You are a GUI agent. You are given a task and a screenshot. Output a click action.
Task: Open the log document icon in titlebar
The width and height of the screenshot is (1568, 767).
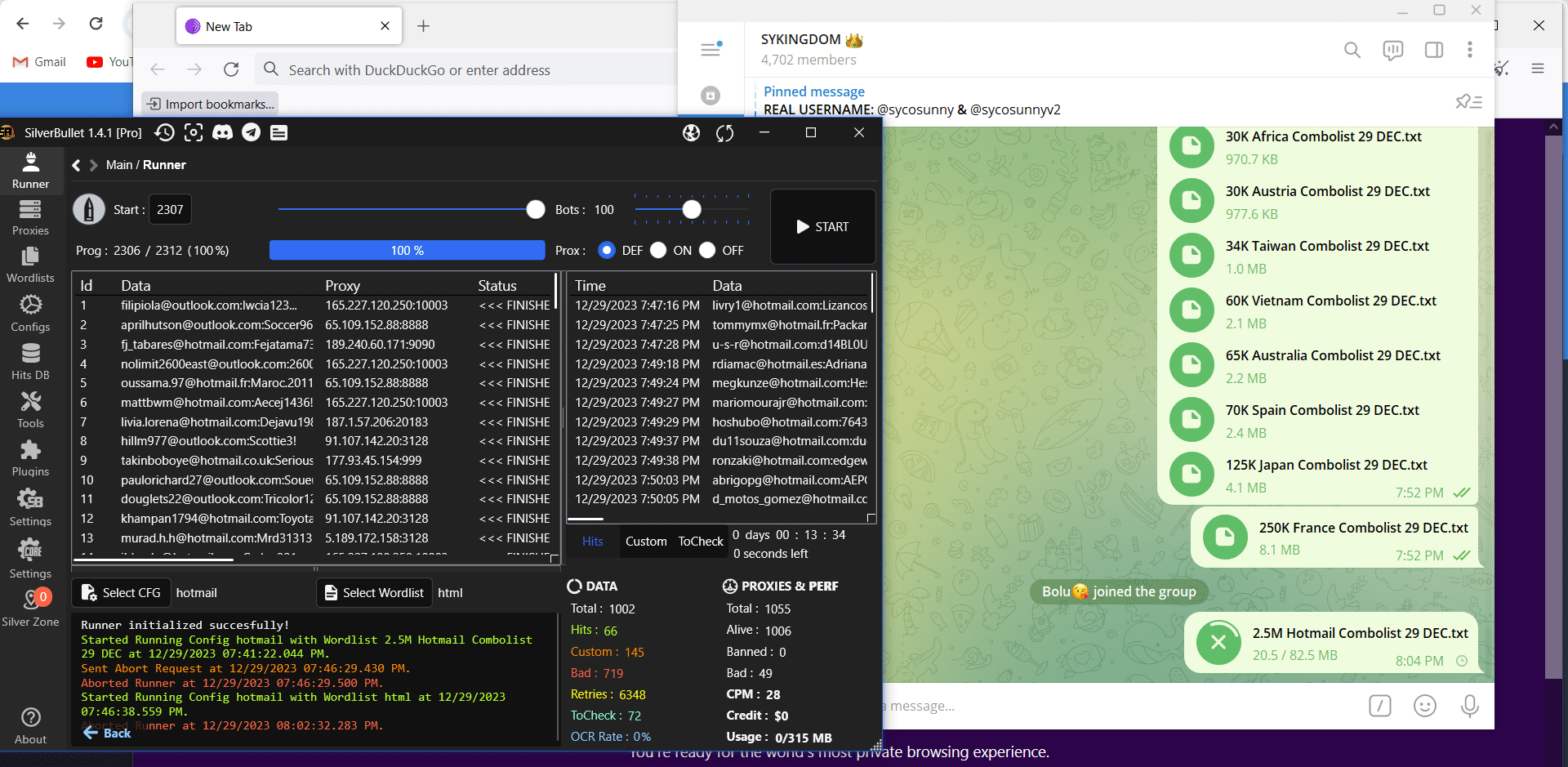tap(279, 132)
